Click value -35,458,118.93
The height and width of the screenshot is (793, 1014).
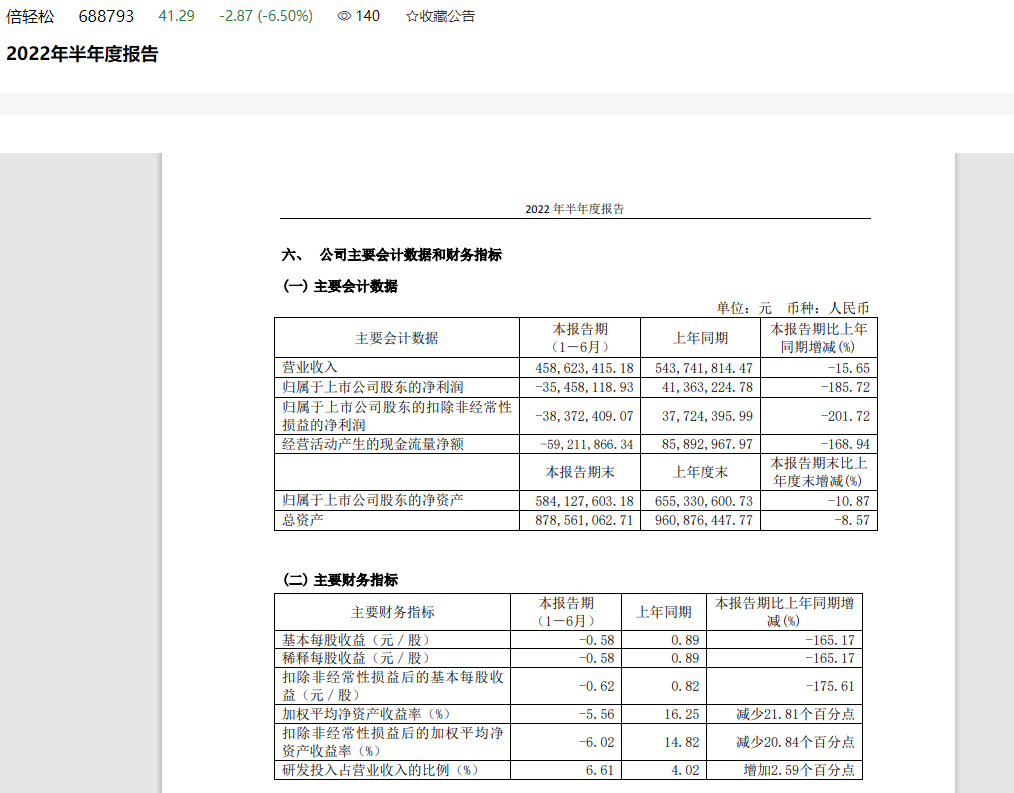click(x=584, y=387)
